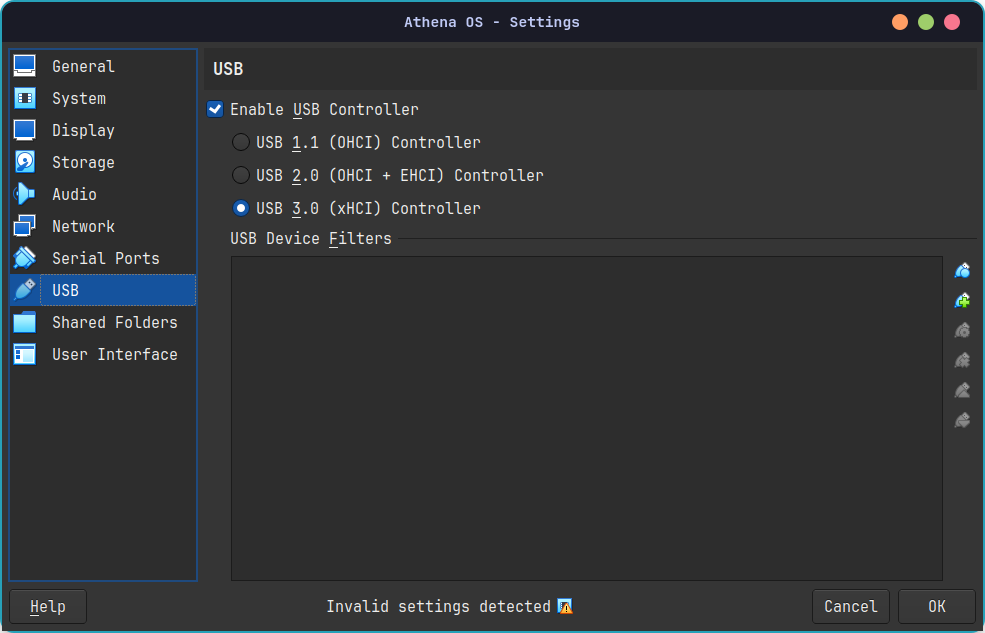985x633 pixels.
Task: Click the move filter down icon
Action: coord(962,420)
